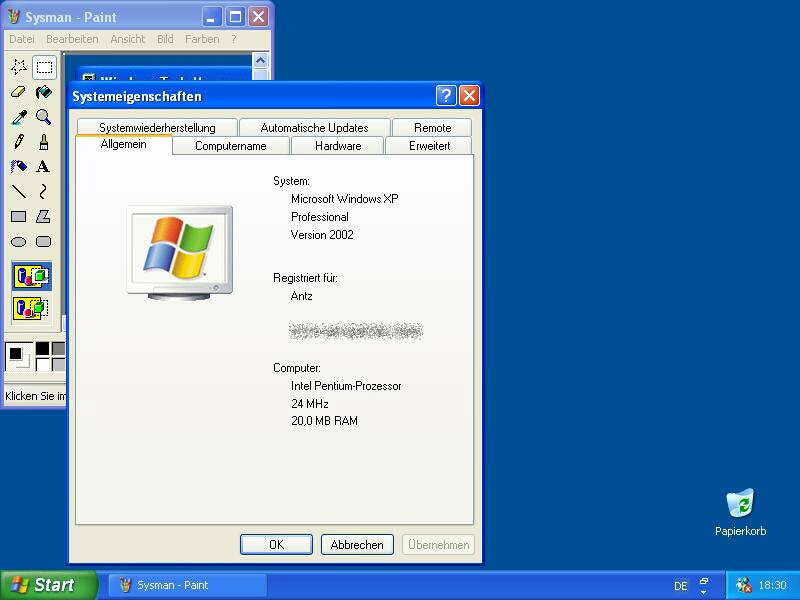Click the text "Intel Pentium-Prozessor"
Viewport: 800px width, 600px height.
[x=346, y=386]
